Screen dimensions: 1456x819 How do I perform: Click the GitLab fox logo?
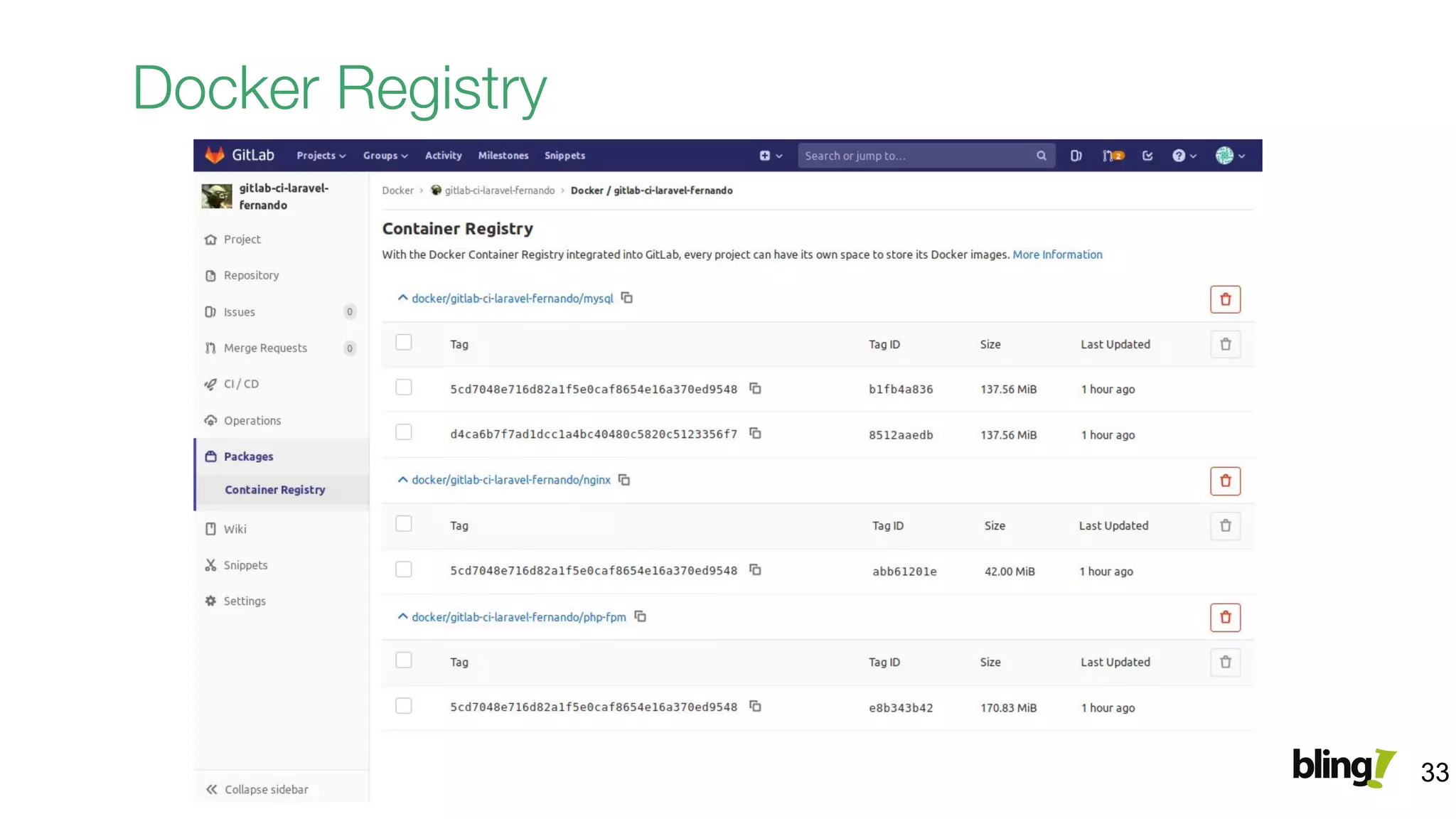click(215, 155)
